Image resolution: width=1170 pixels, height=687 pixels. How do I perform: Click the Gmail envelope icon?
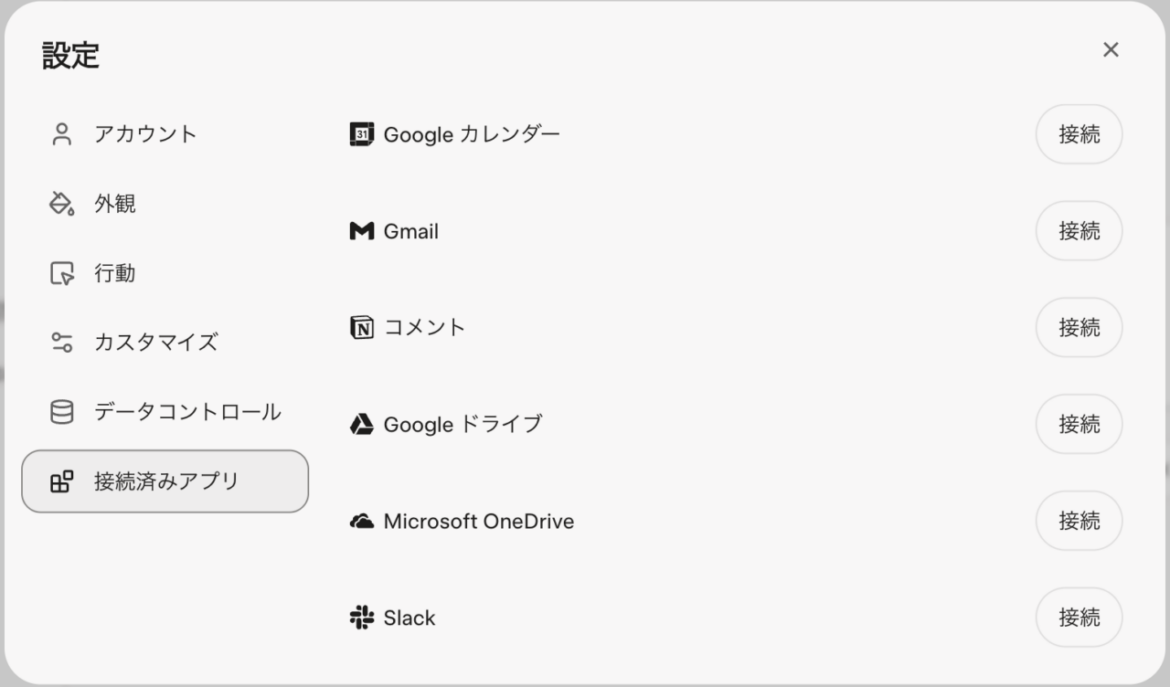(x=361, y=231)
